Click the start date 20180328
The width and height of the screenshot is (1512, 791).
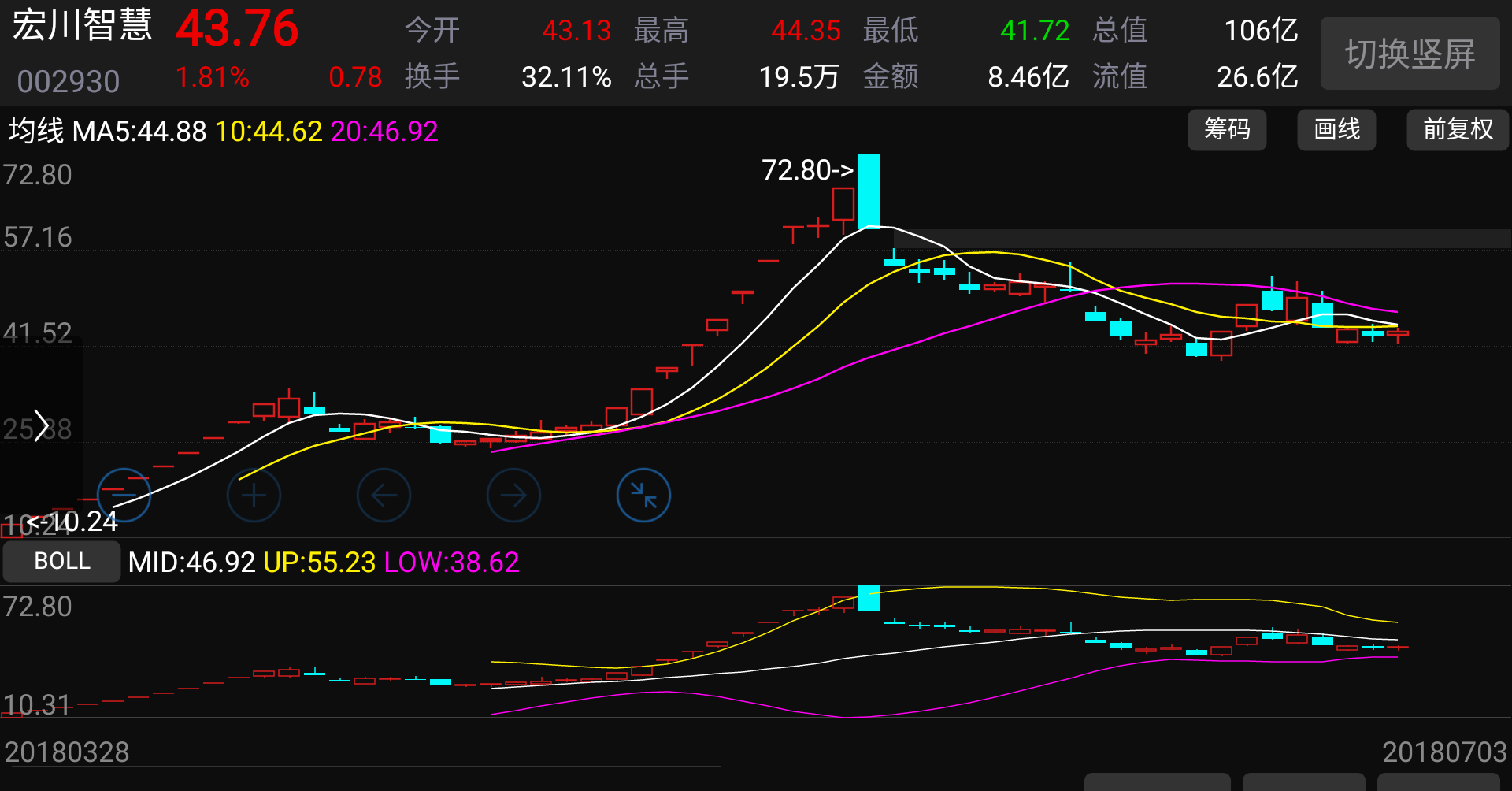[67, 752]
